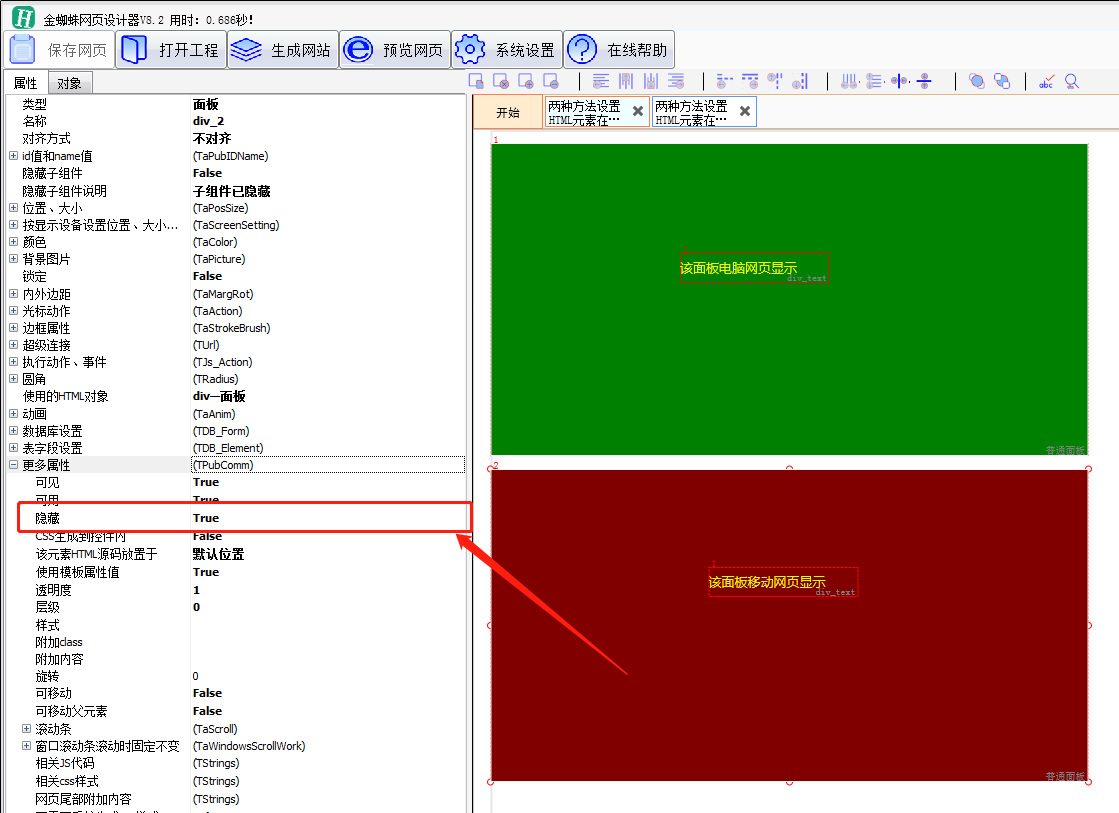Click the align-left lines toolbar icon

[601, 81]
